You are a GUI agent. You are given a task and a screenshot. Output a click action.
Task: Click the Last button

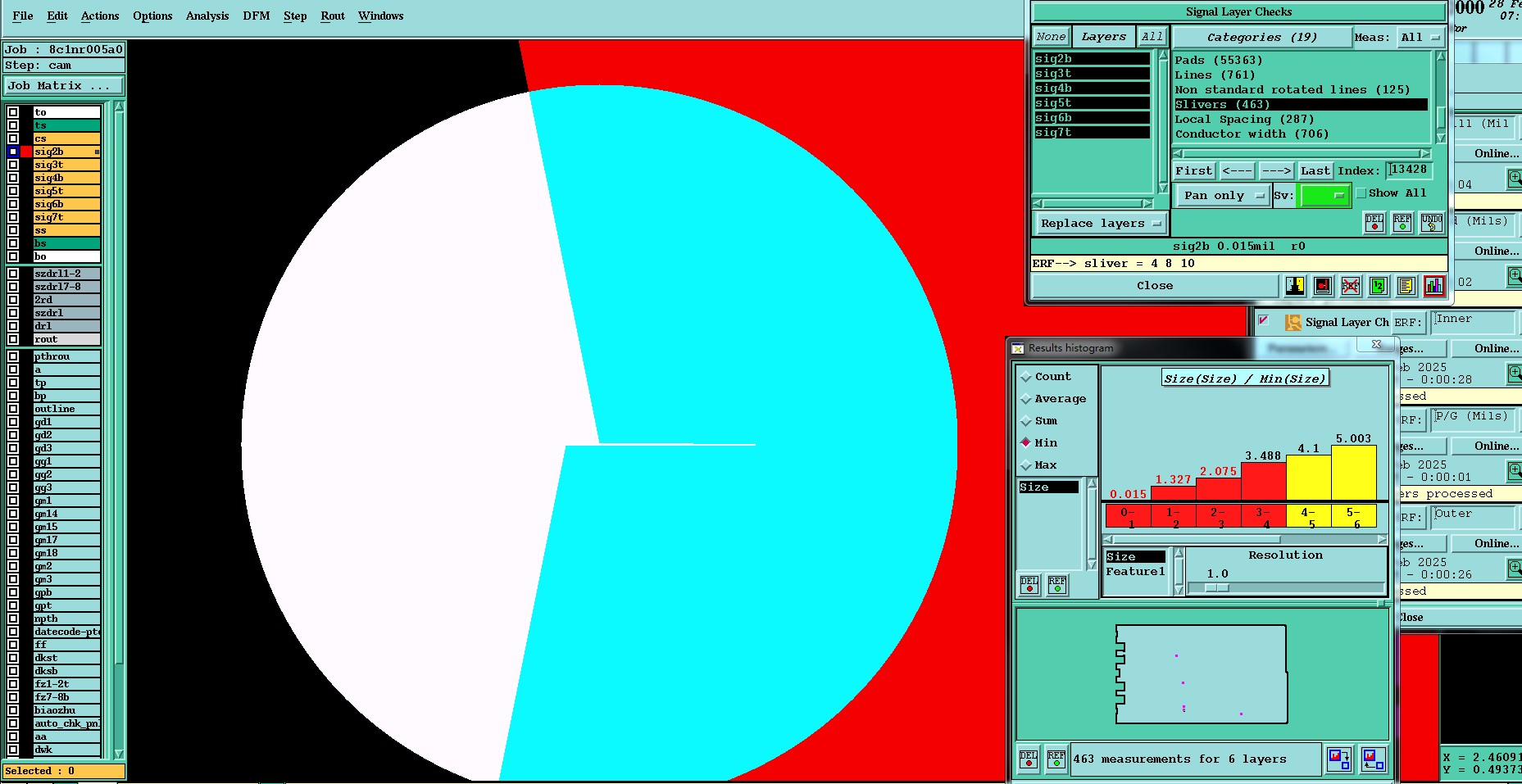tap(1315, 170)
